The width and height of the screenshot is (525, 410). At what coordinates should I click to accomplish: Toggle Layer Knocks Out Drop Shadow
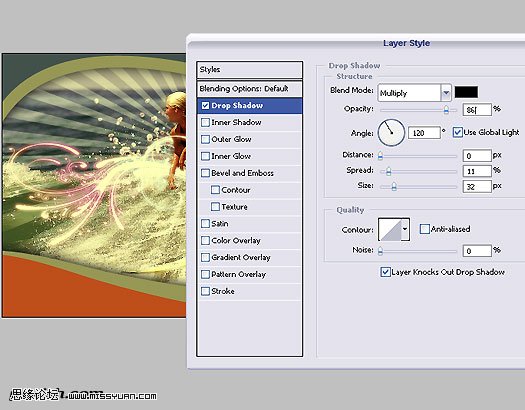point(385,272)
